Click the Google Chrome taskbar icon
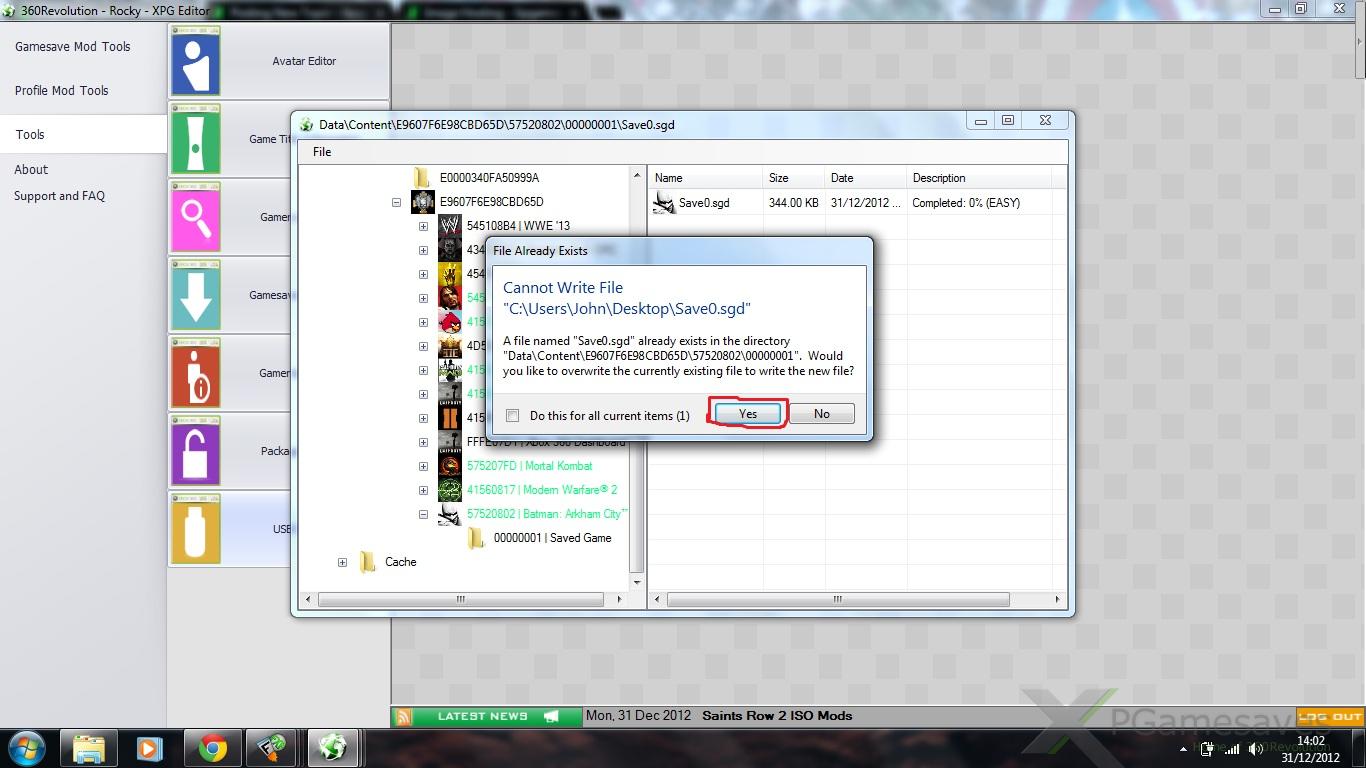 (x=212, y=748)
